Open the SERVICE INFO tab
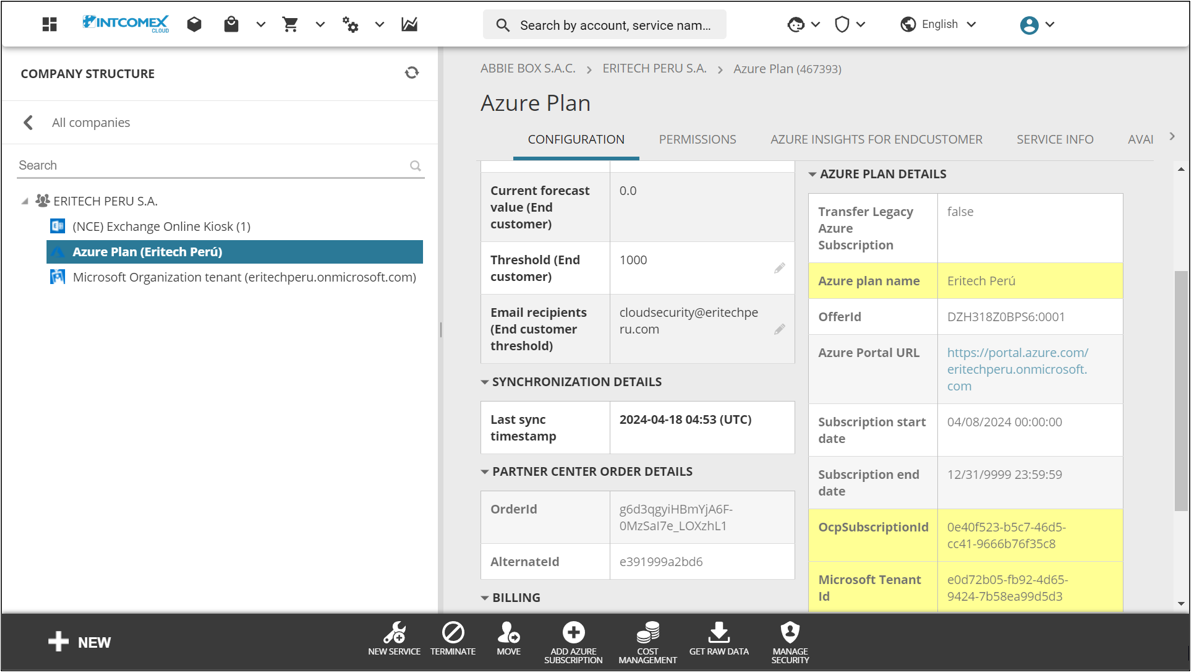 [1054, 139]
